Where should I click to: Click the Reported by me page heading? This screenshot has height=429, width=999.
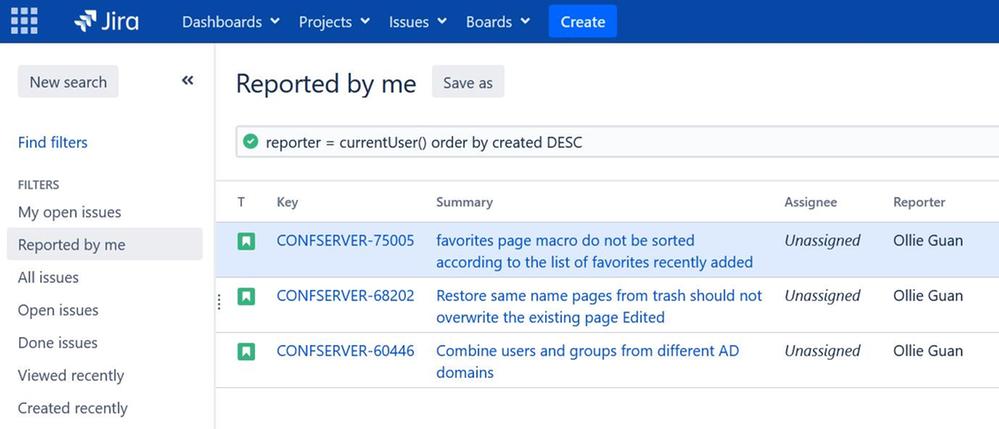pyautogui.click(x=326, y=84)
